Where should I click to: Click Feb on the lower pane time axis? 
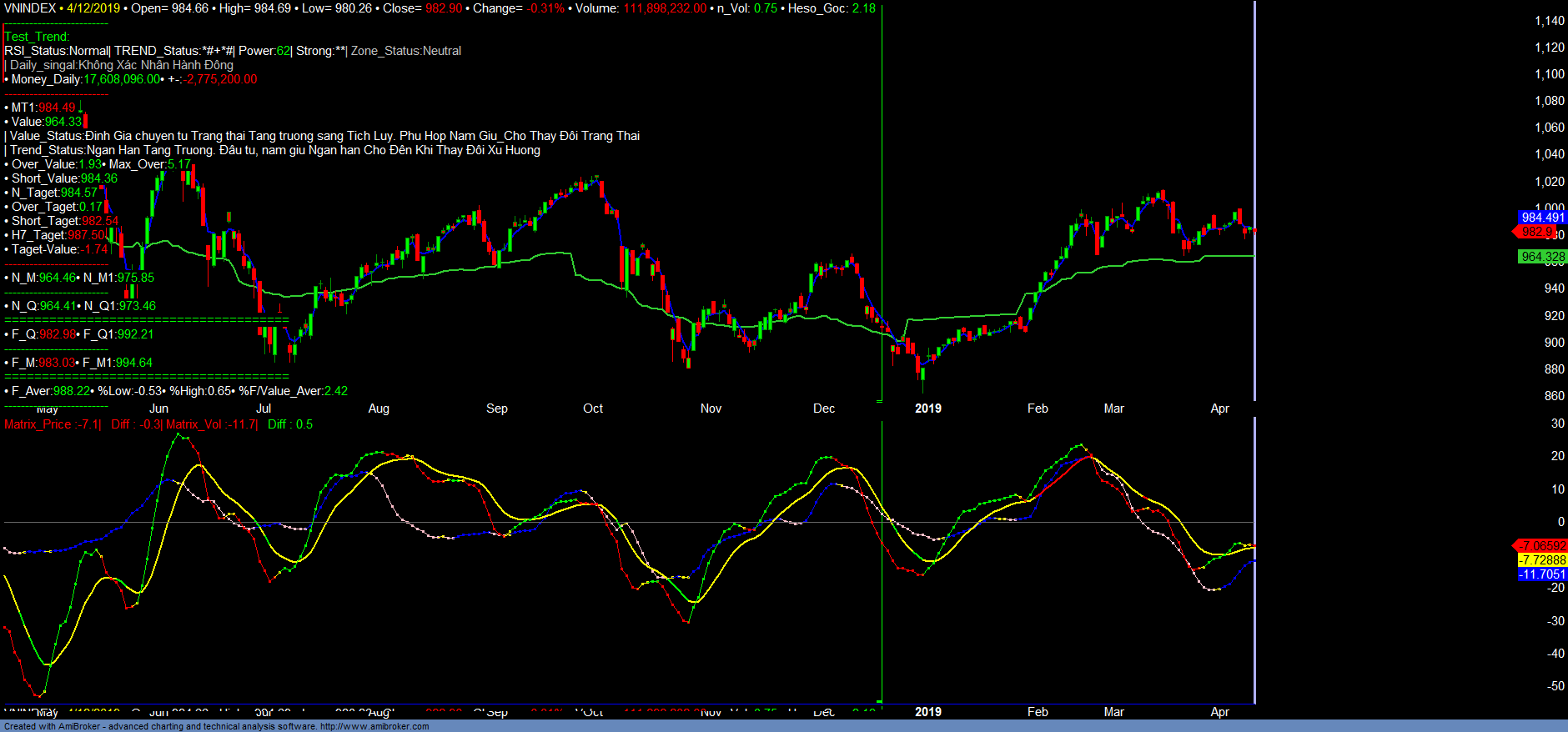click(x=1038, y=712)
